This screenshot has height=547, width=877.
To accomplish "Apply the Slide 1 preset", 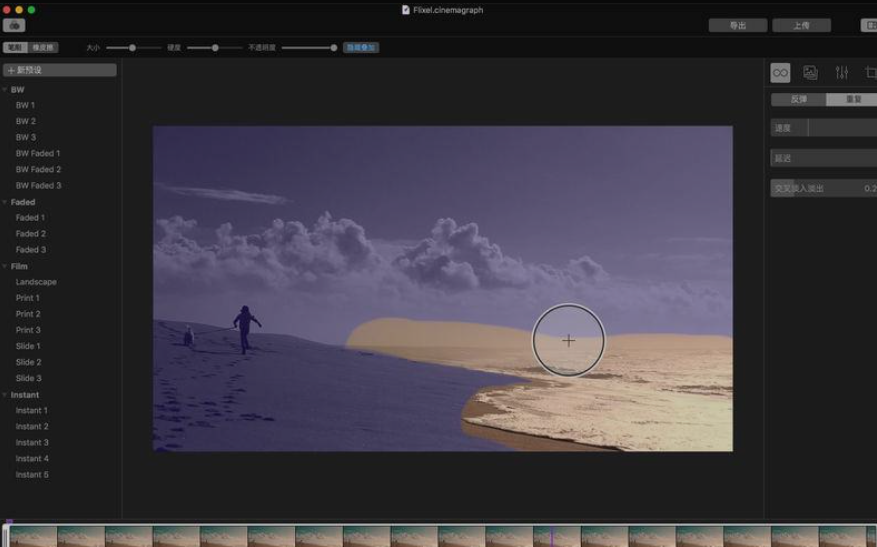I will pos(28,346).
